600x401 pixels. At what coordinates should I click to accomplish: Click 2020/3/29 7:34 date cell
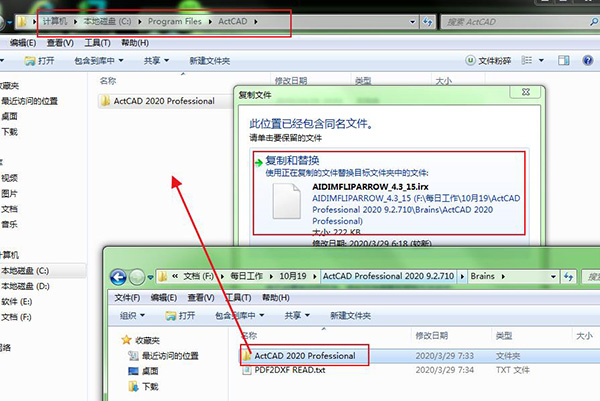point(445,370)
